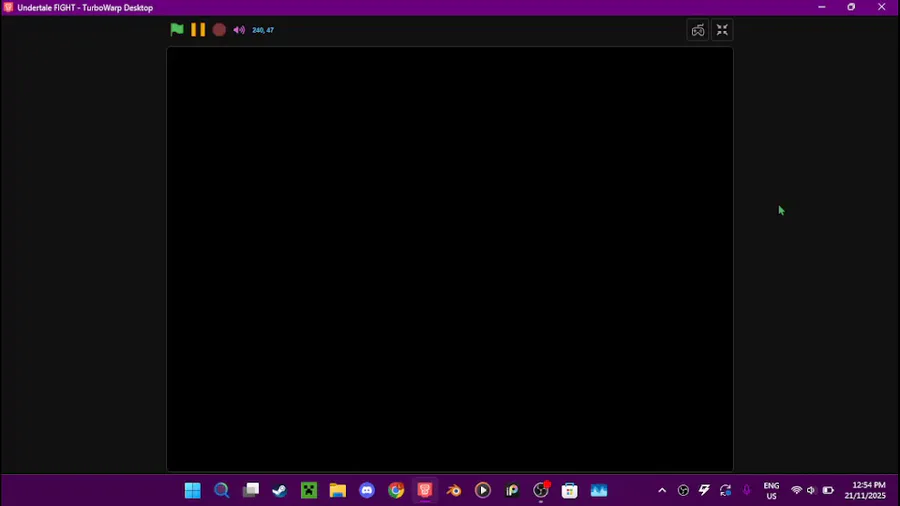
Task: Open the Windows Start menu
Action: pyautogui.click(x=193, y=491)
